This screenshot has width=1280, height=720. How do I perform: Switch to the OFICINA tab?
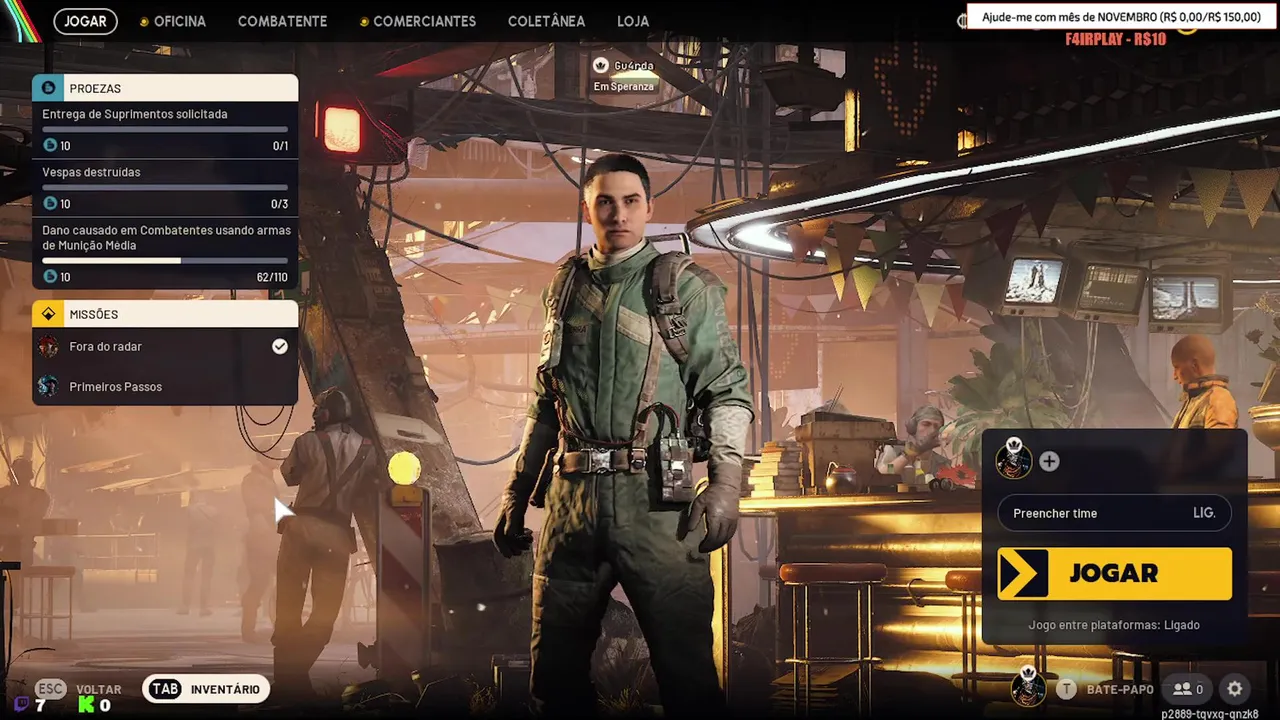pyautogui.click(x=180, y=21)
